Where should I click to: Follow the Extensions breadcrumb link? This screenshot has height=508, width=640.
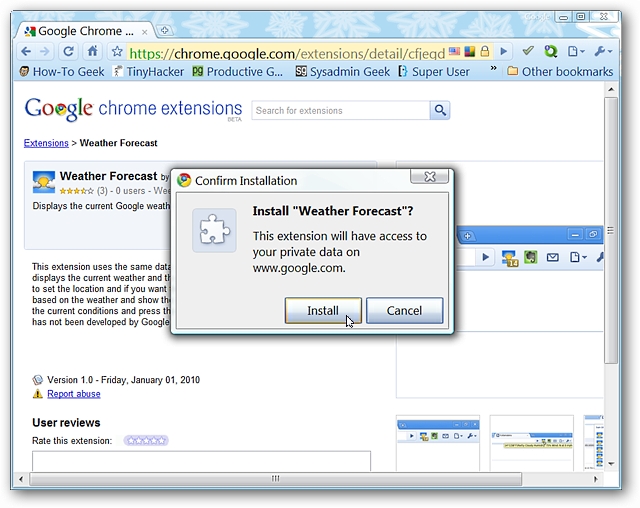coord(46,143)
